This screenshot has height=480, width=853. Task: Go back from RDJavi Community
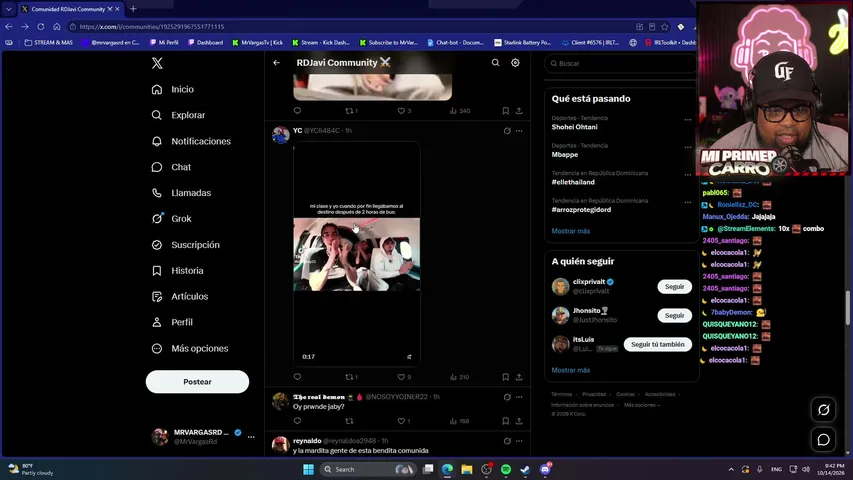276,63
